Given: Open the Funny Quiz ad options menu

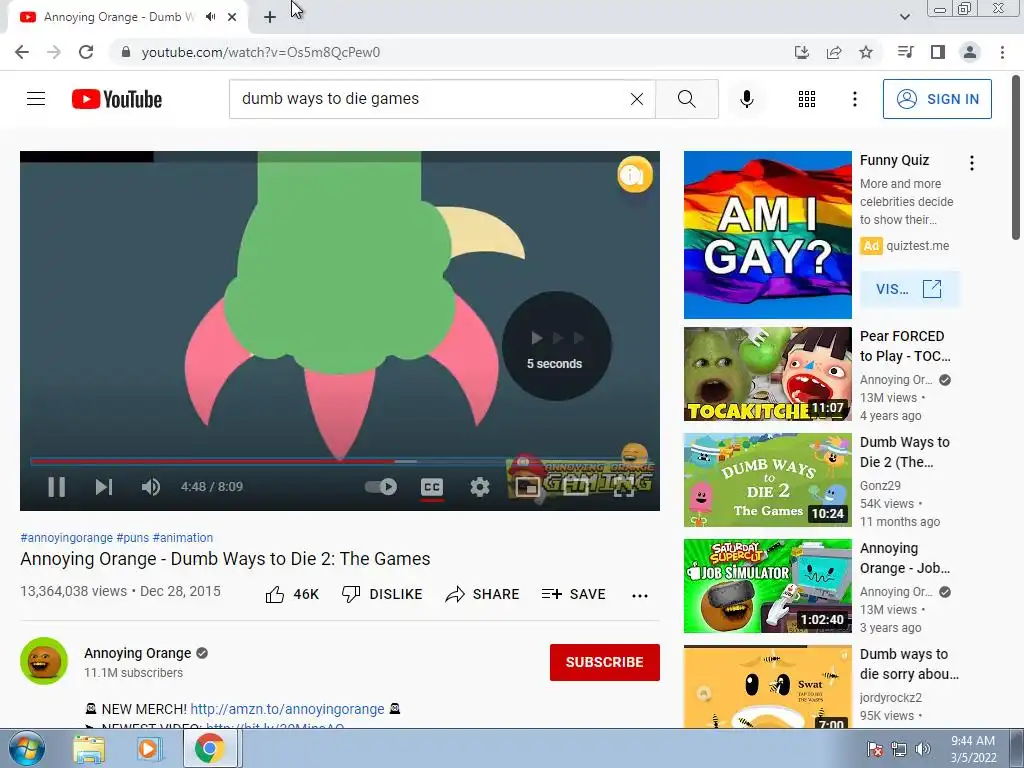Looking at the screenshot, I should [972, 163].
